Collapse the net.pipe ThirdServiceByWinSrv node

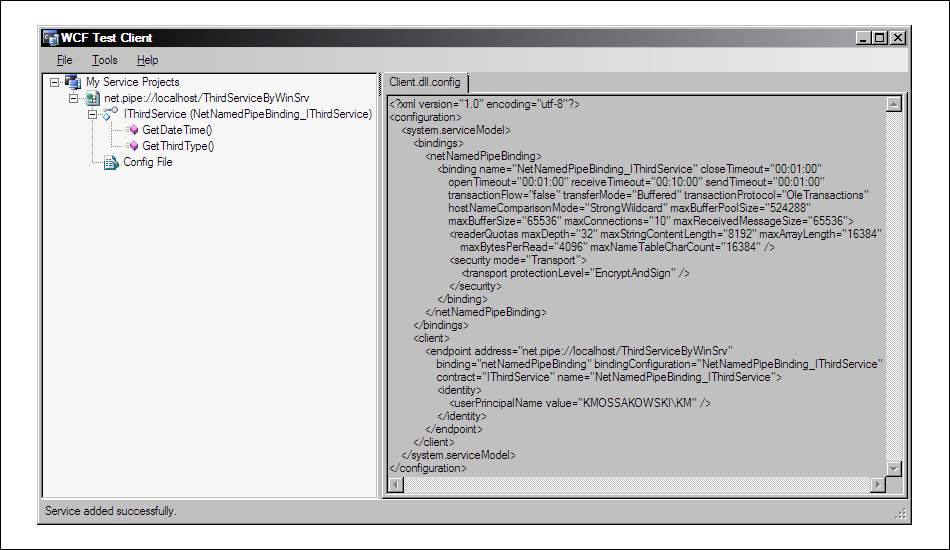[73, 98]
